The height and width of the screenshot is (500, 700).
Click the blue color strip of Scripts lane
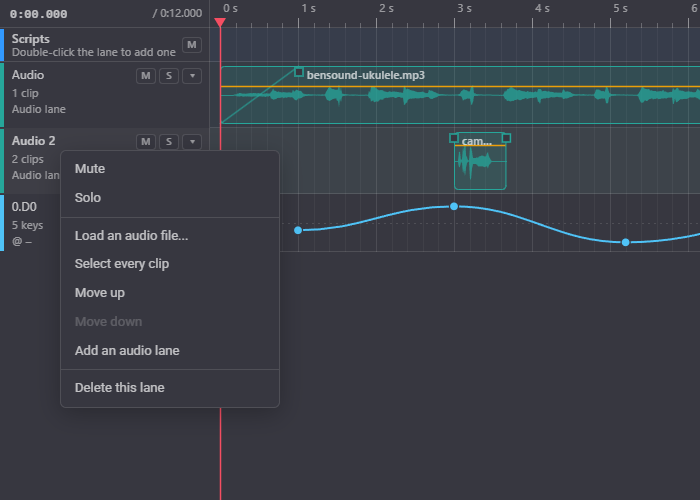pos(2,45)
